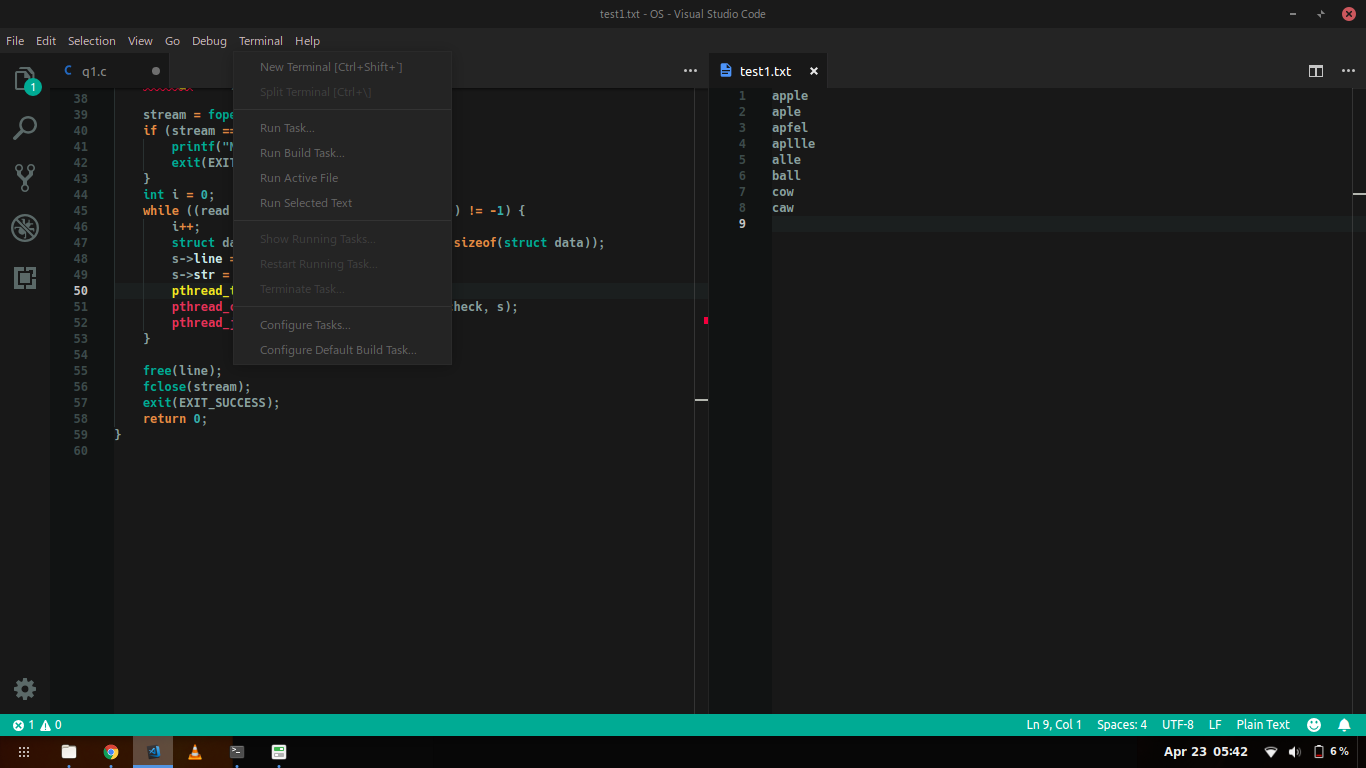1366x768 pixels.
Task: Open the Extensions view in activity bar
Action: 25,278
